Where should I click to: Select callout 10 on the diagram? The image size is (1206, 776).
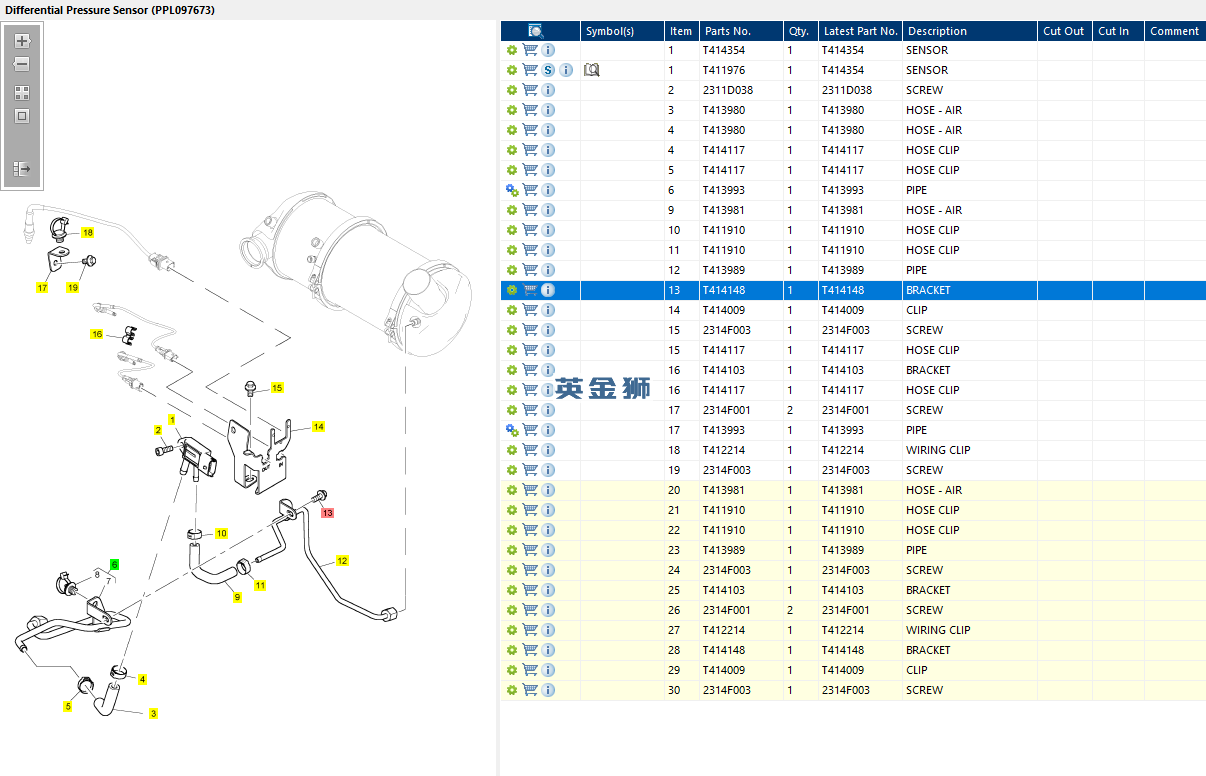pos(221,534)
